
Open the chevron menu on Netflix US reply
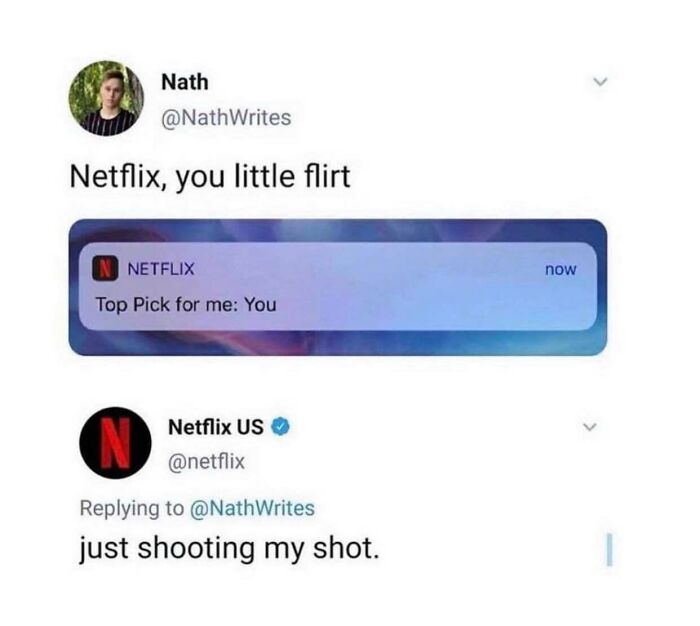[x=590, y=427]
